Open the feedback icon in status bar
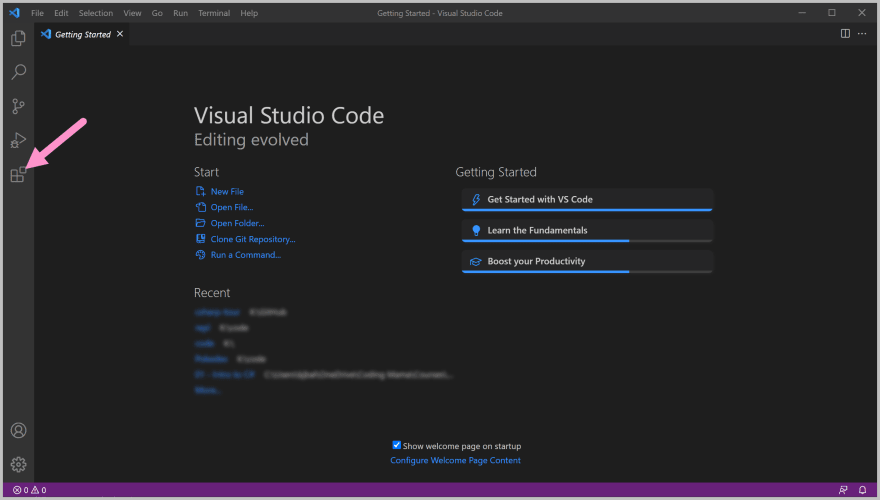The height and width of the screenshot is (500, 880). click(x=843, y=490)
